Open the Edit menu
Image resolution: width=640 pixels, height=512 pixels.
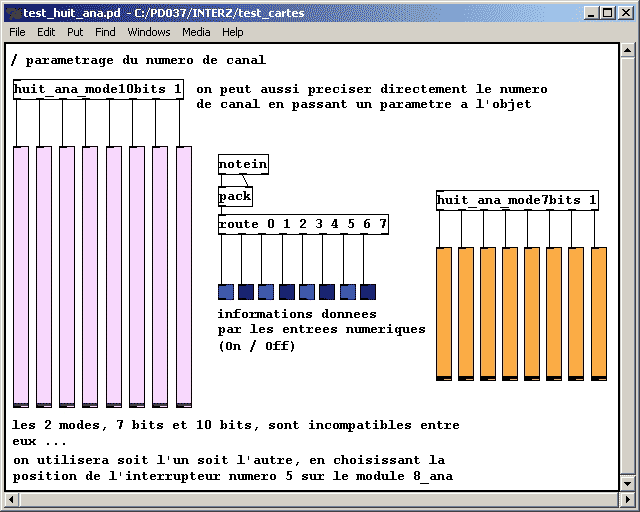tap(46, 32)
